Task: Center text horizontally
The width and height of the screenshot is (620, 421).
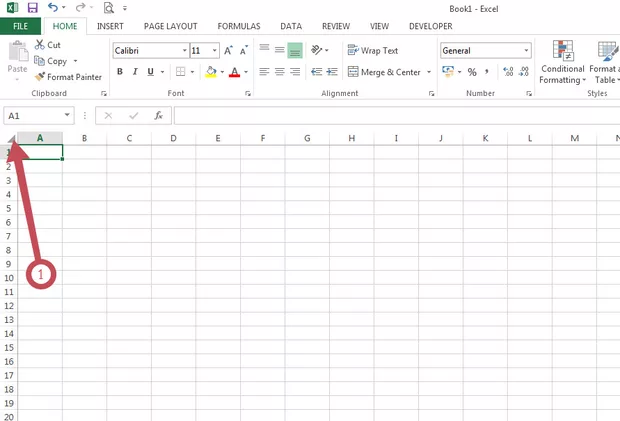Action: [x=280, y=72]
